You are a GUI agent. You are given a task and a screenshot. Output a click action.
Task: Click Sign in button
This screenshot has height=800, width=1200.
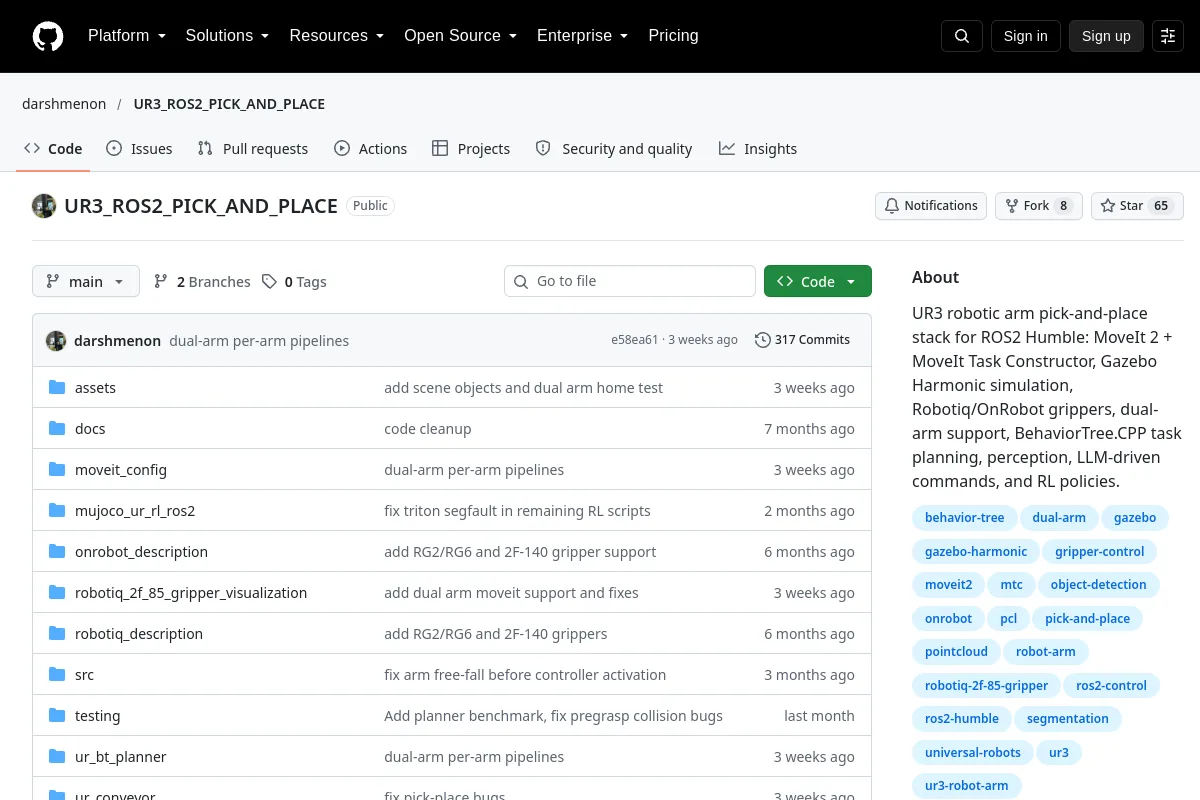click(1025, 36)
